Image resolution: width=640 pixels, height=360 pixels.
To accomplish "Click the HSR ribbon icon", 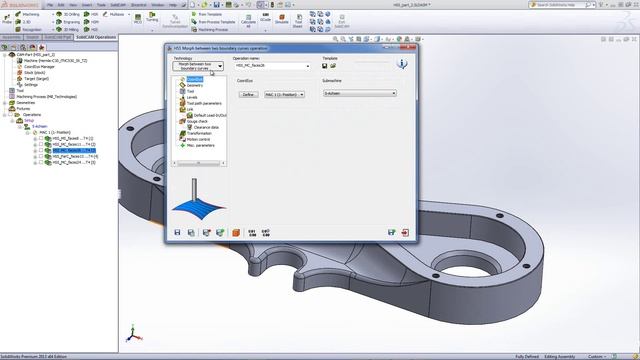I will 91,14.
